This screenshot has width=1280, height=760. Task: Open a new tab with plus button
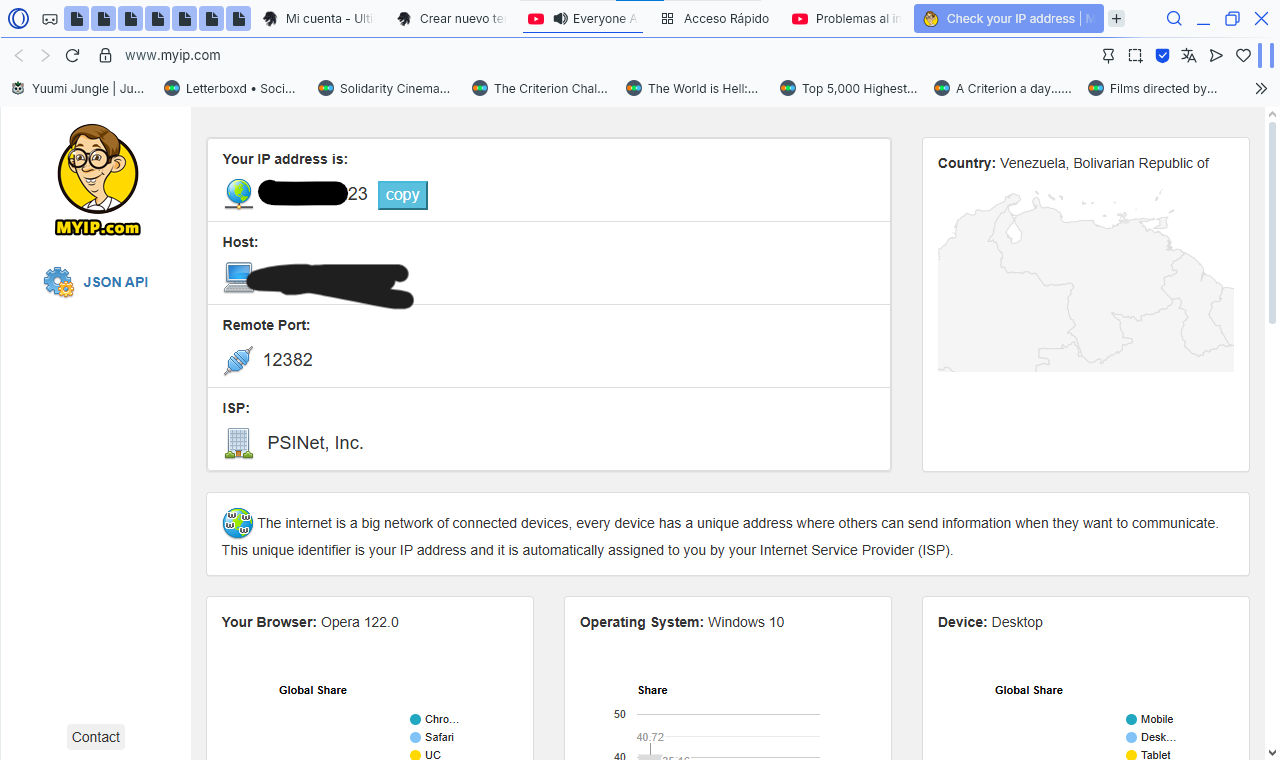[1116, 18]
